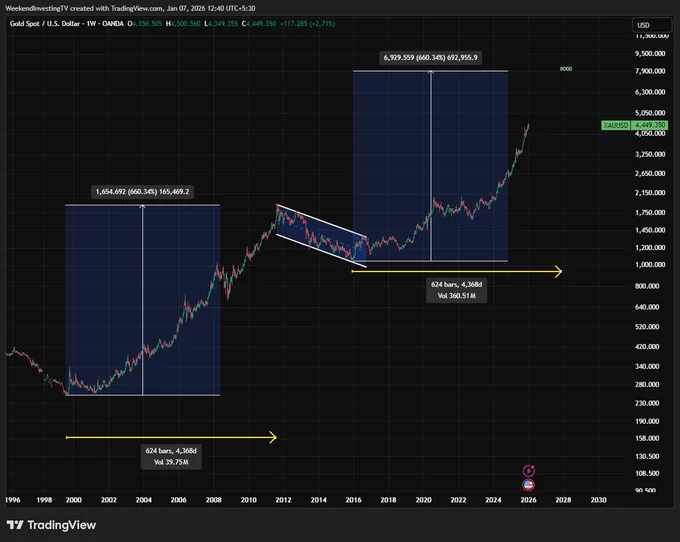
Task: Click the 2000 label on time axis
Action: tap(74, 500)
